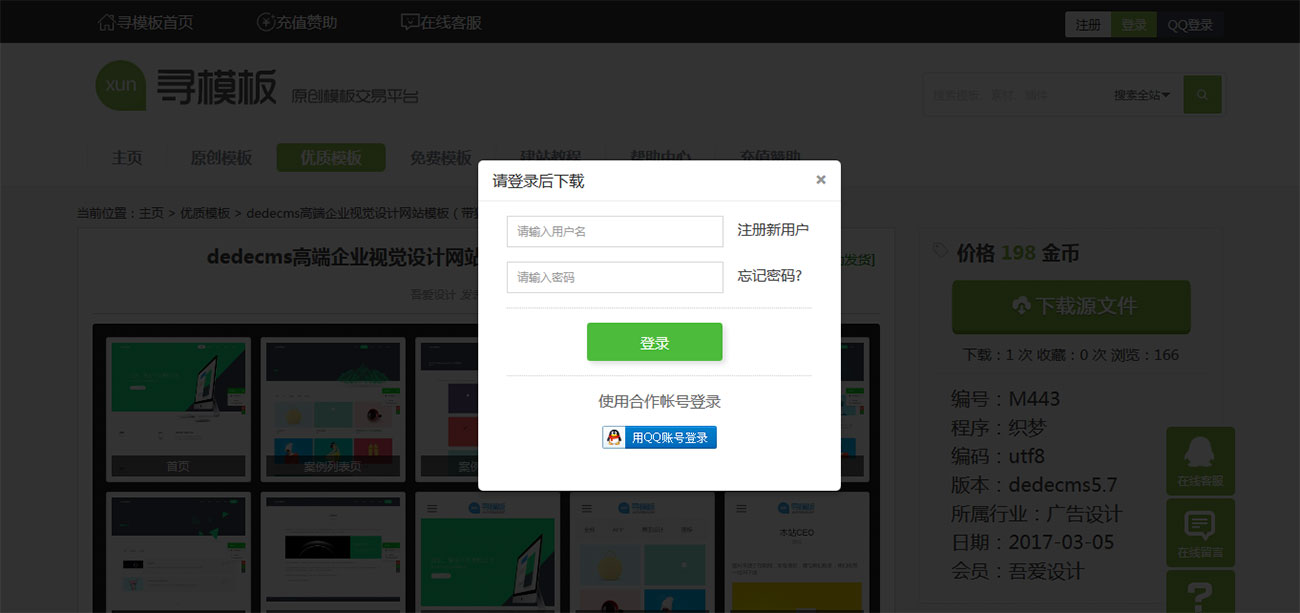
Task: Click the green search magnifier icon
Action: [1202, 95]
